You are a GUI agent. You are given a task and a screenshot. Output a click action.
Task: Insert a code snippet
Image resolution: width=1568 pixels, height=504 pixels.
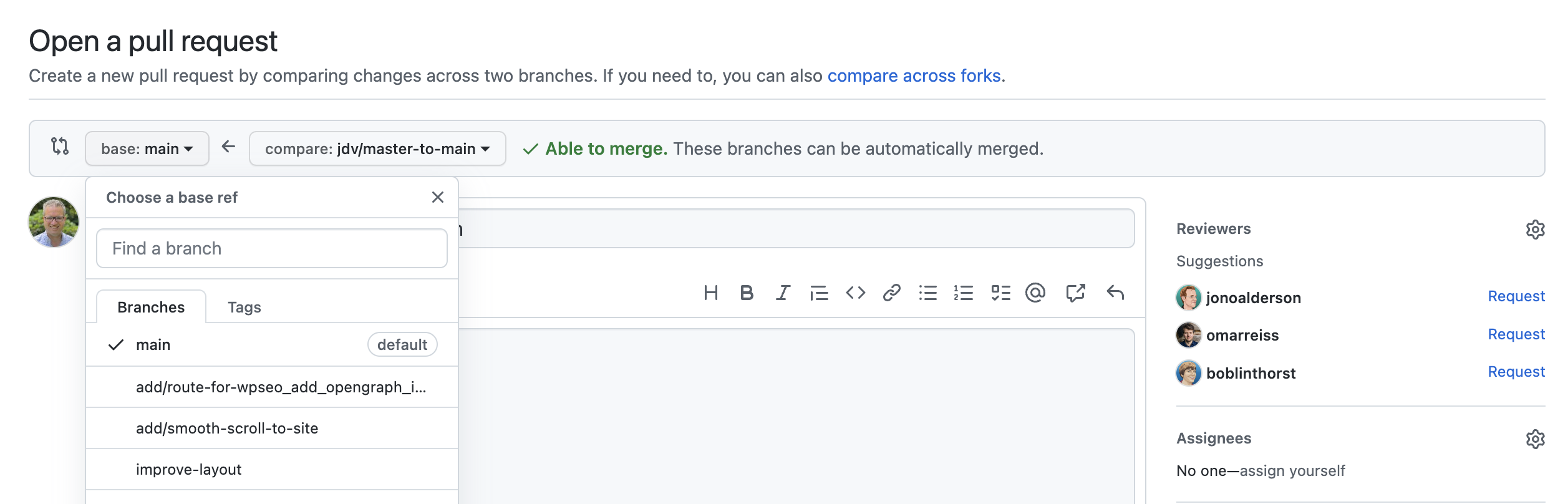click(856, 292)
